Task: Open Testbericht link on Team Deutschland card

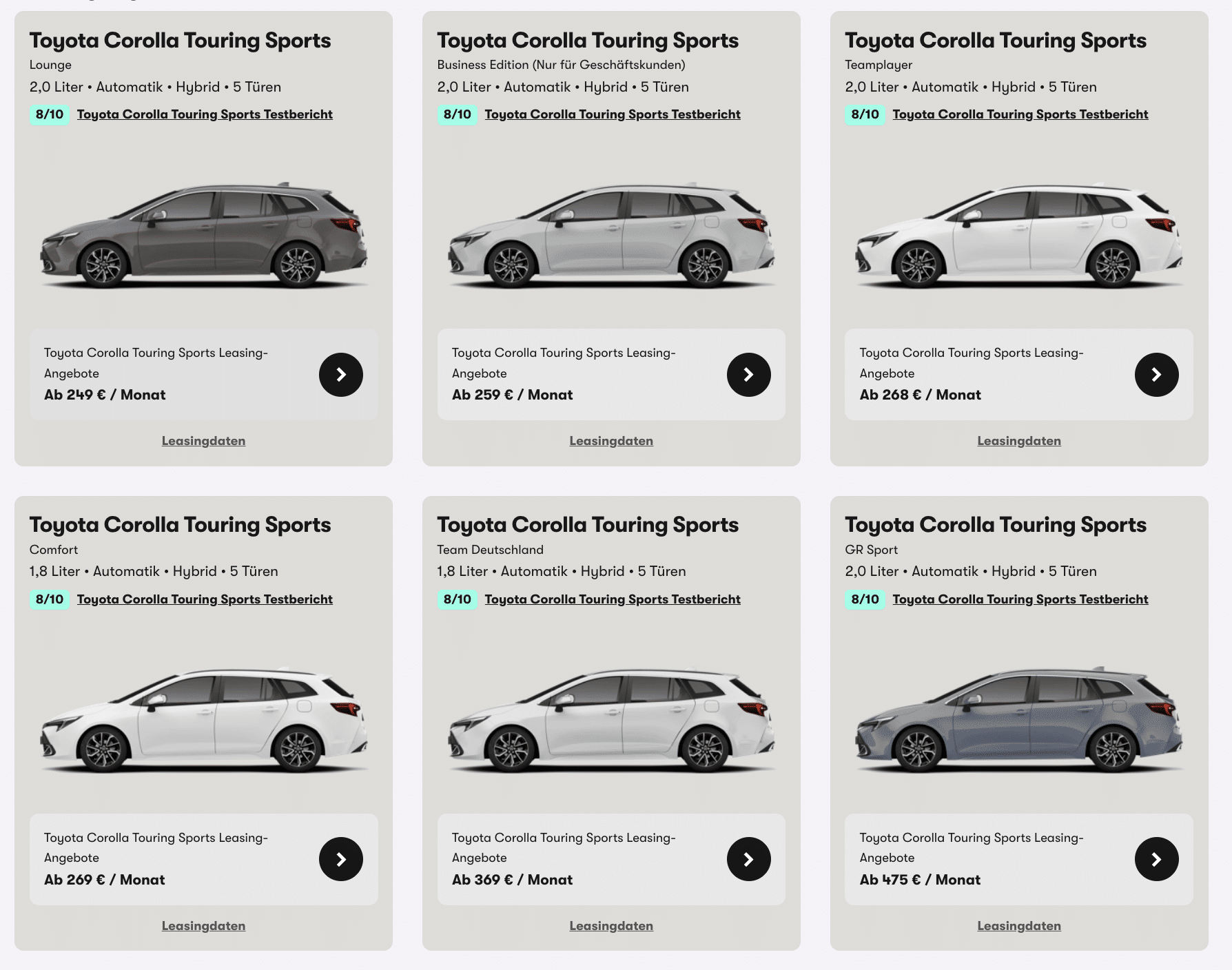Action: point(613,599)
